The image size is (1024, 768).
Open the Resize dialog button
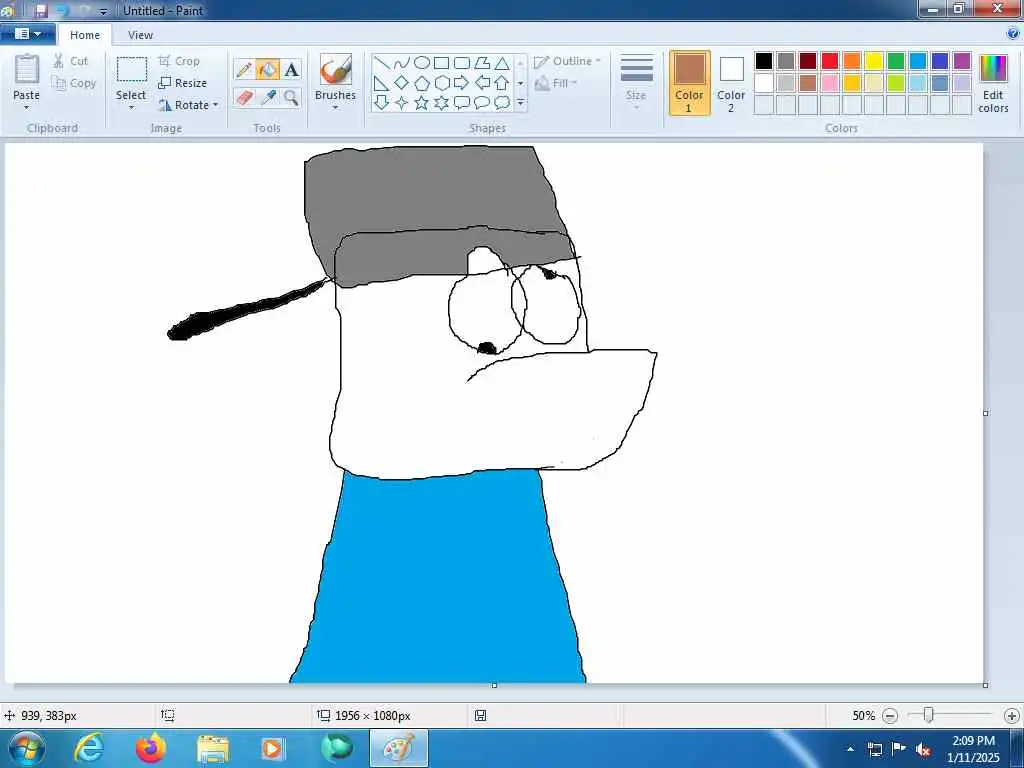click(183, 83)
